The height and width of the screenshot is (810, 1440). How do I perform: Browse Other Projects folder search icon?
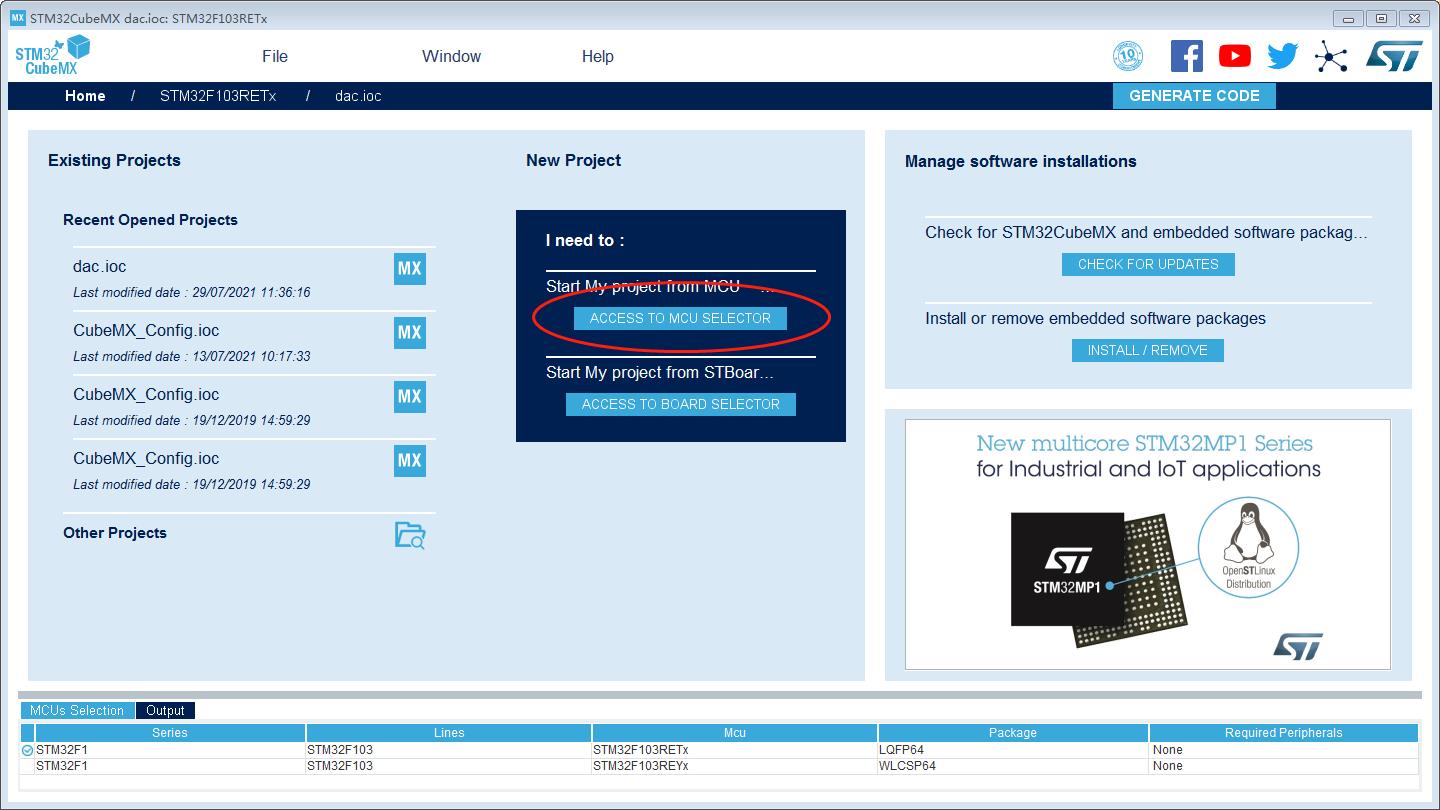[x=410, y=535]
